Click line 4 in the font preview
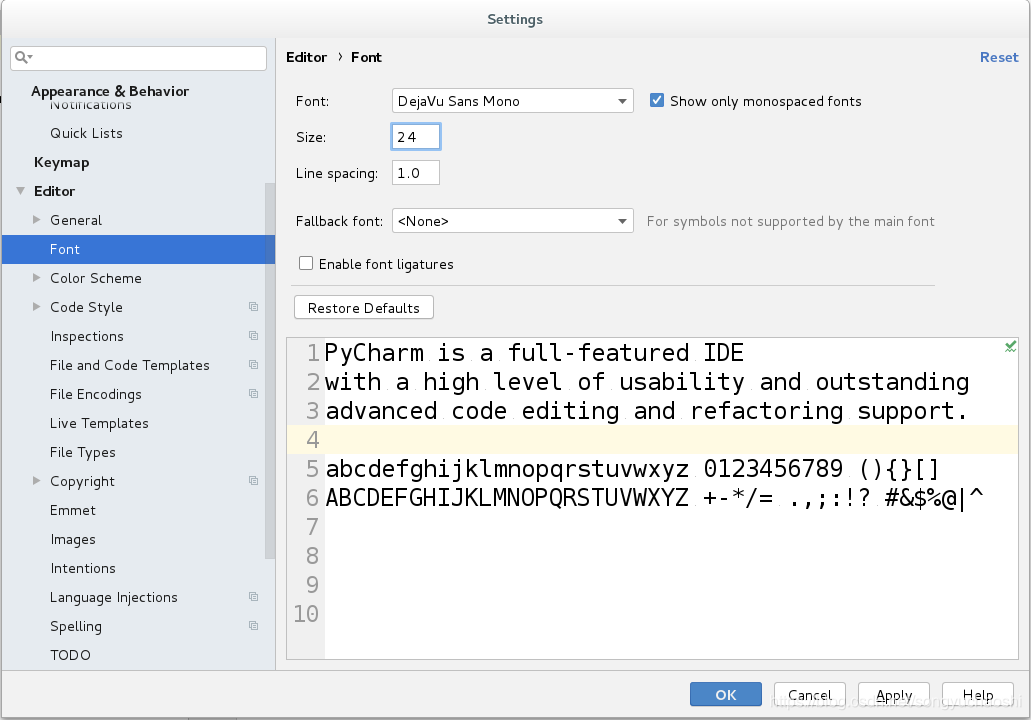 (652, 439)
